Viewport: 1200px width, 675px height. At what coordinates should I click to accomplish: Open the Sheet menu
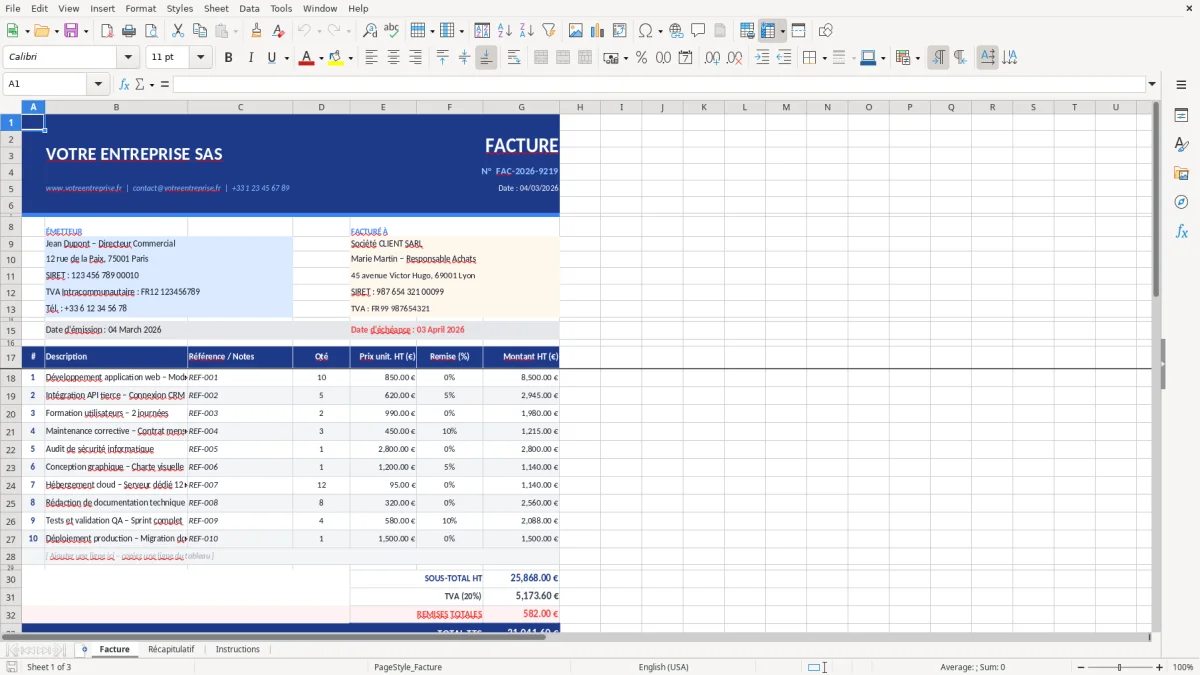(216, 8)
